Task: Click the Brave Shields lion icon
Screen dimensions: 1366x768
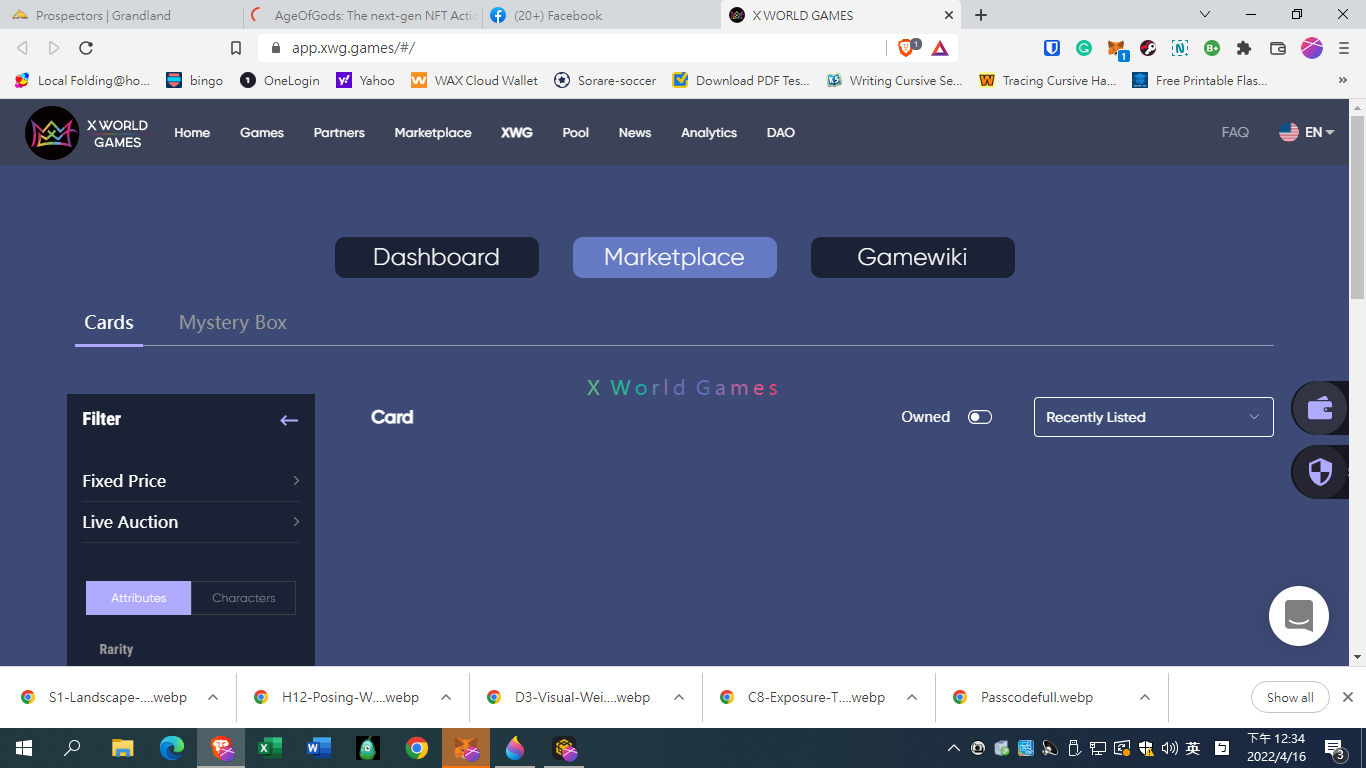Action: [907, 47]
